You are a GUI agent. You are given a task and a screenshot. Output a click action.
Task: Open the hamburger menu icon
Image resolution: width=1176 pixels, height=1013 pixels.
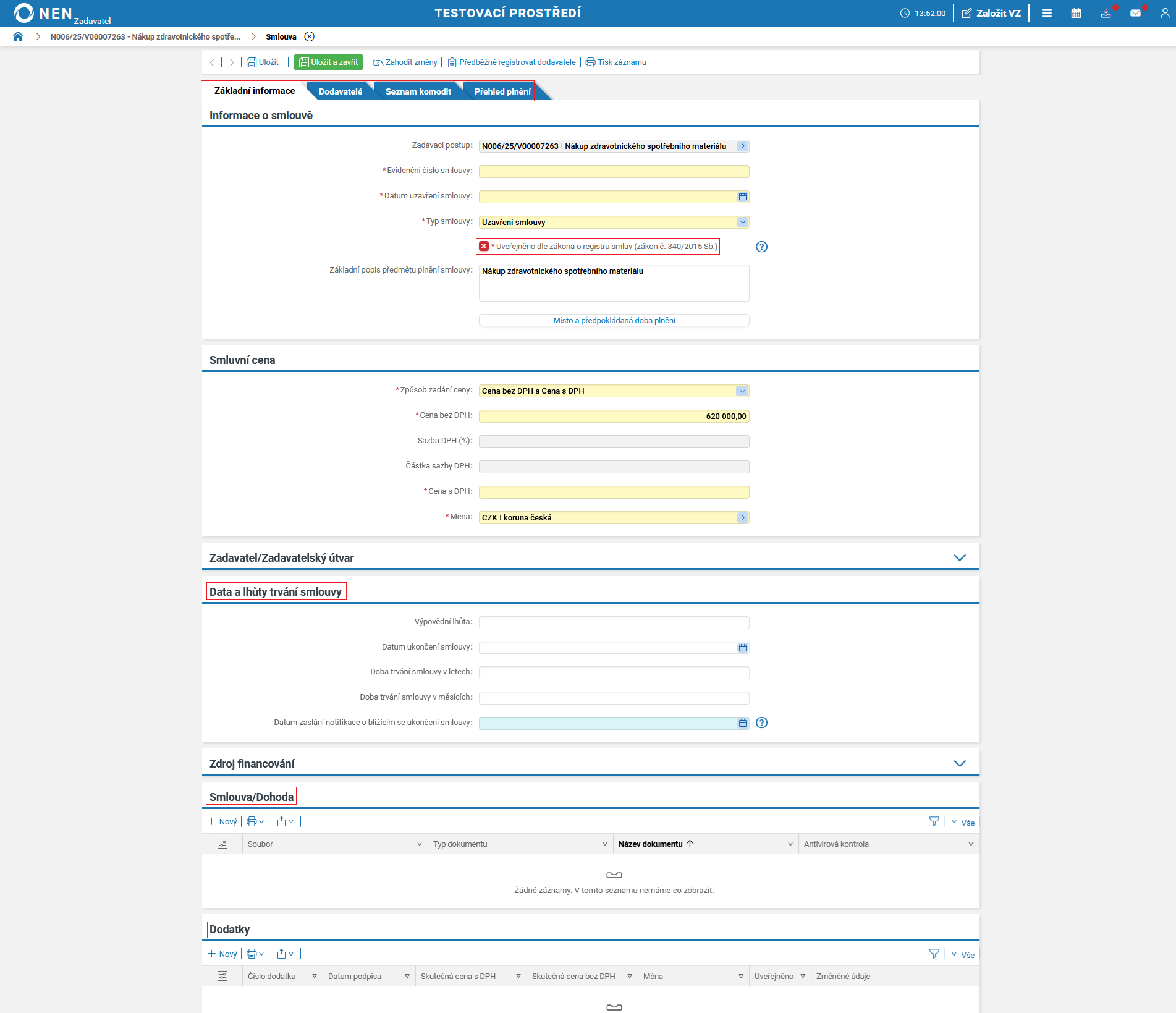coord(1046,13)
